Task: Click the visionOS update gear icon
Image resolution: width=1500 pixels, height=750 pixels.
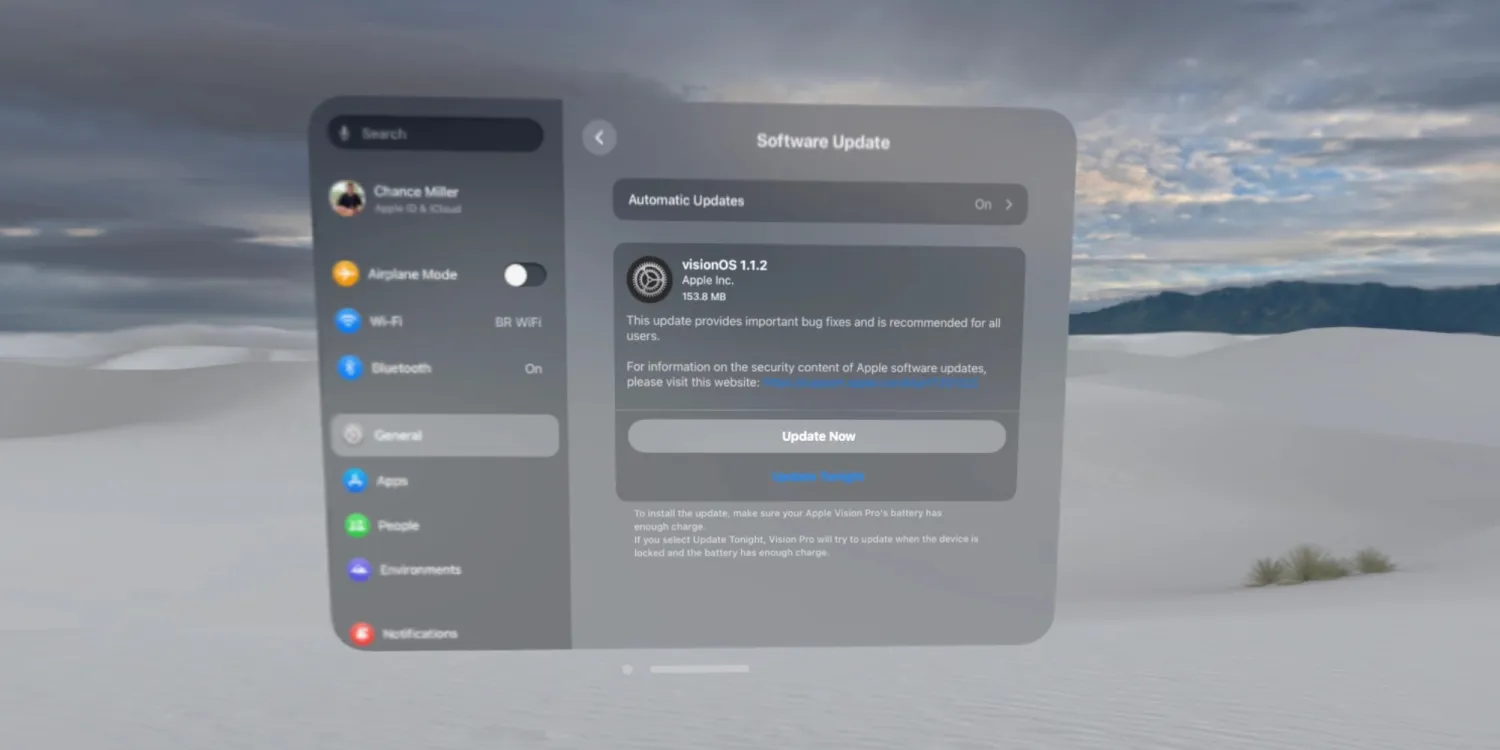Action: coord(649,279)
